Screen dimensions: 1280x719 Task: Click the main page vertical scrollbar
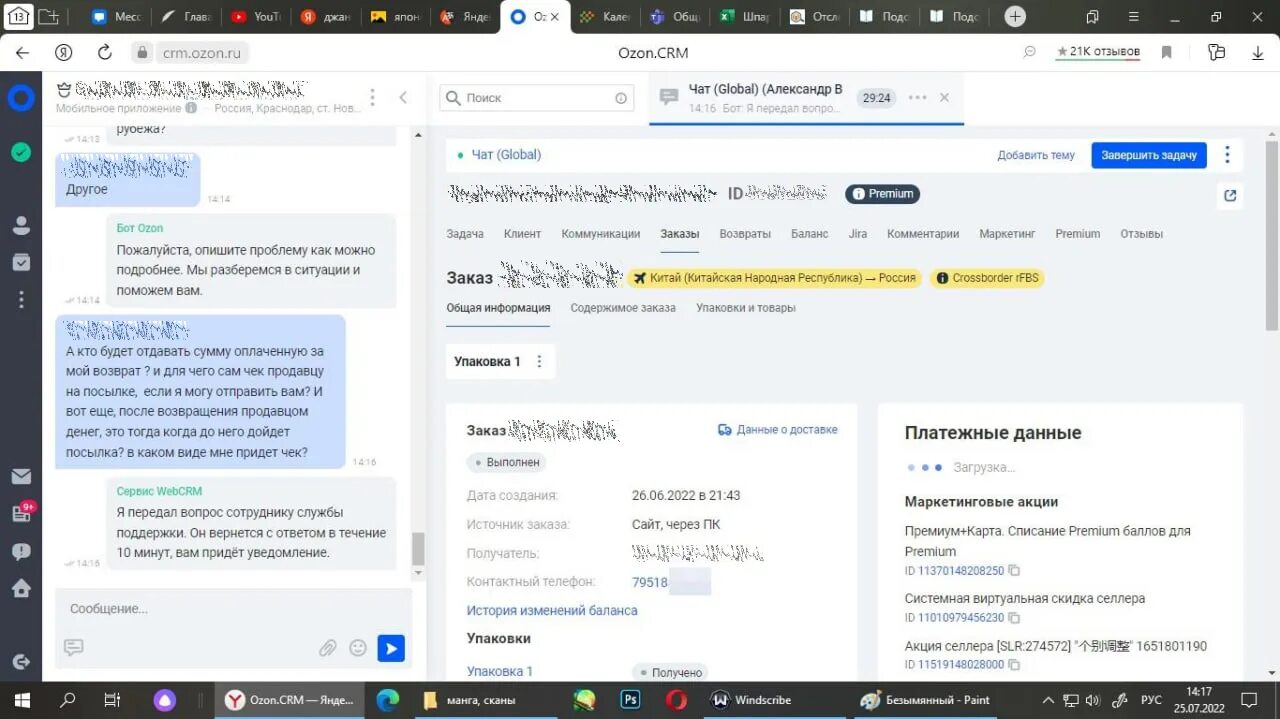point(1272,235)
